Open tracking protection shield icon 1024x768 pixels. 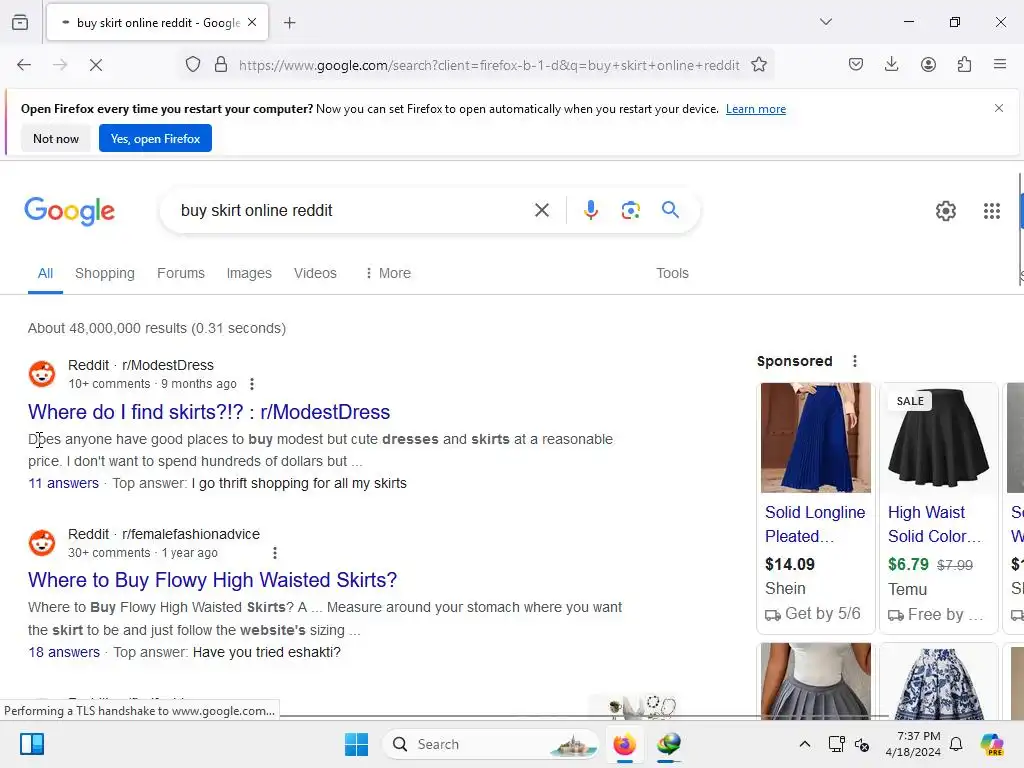pos(193,65)
